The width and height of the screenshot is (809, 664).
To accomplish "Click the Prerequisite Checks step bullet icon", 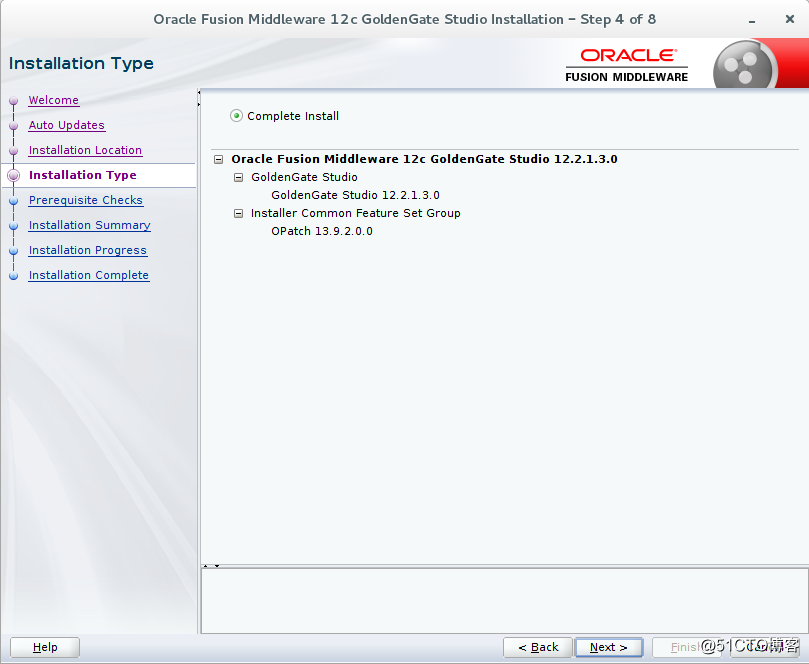I will click(14, 201).
